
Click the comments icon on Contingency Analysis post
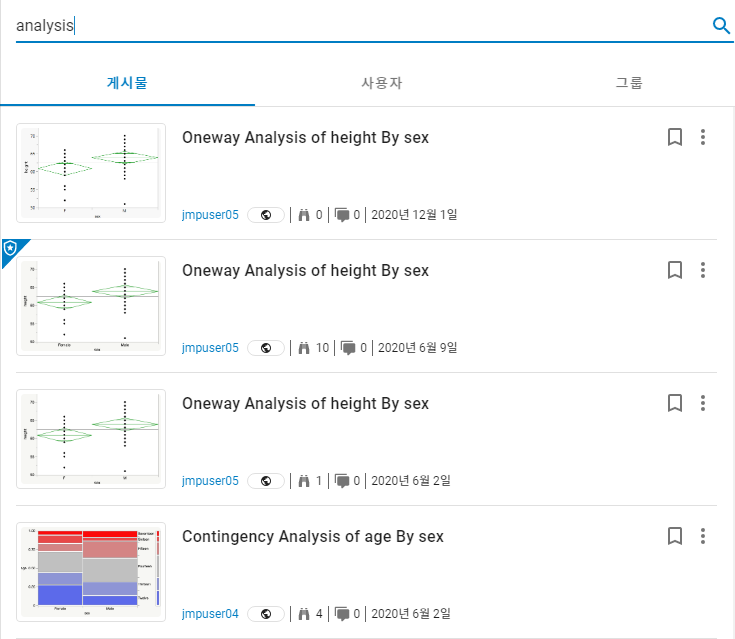[342, 615]
